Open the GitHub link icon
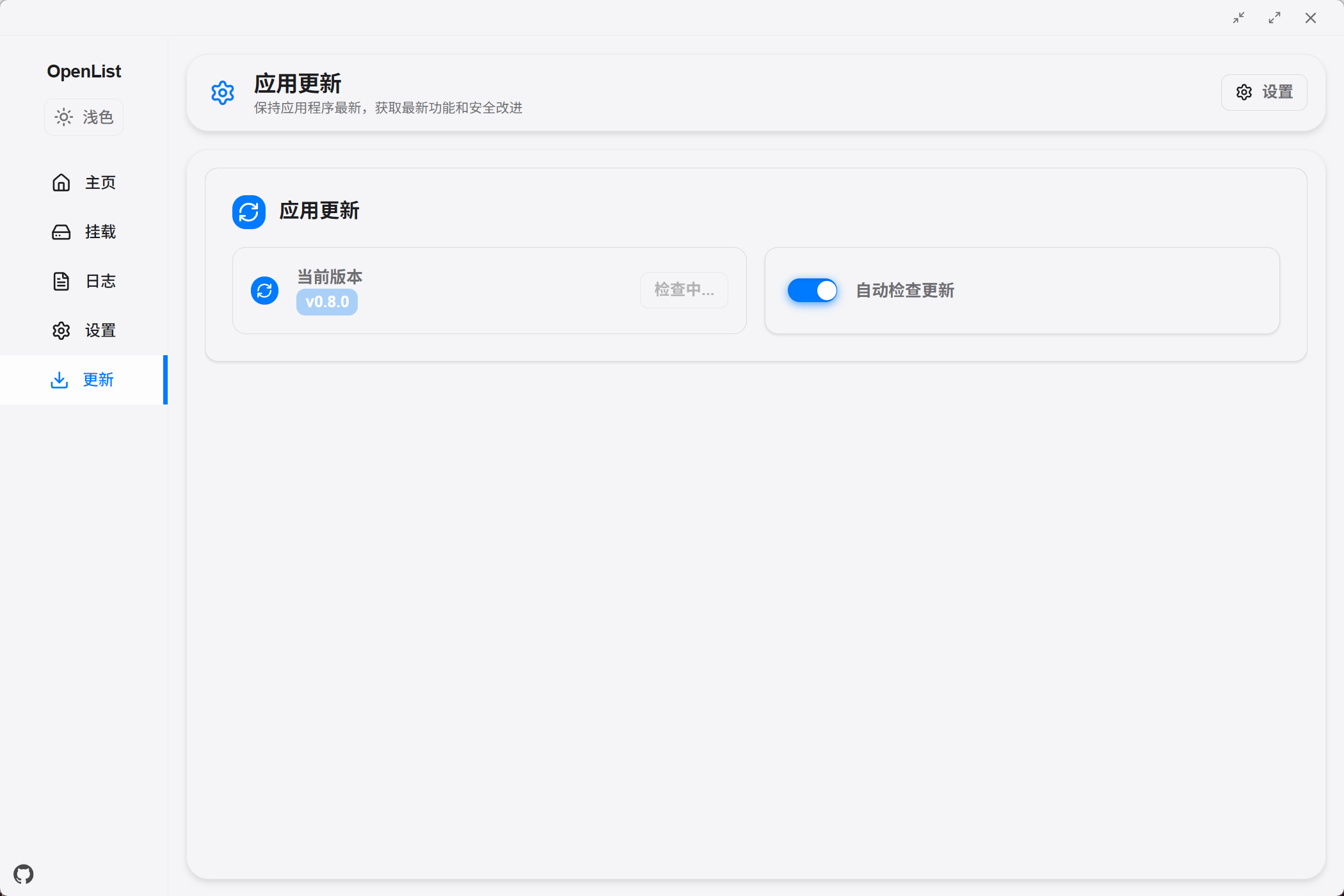 tap(24, 874)
